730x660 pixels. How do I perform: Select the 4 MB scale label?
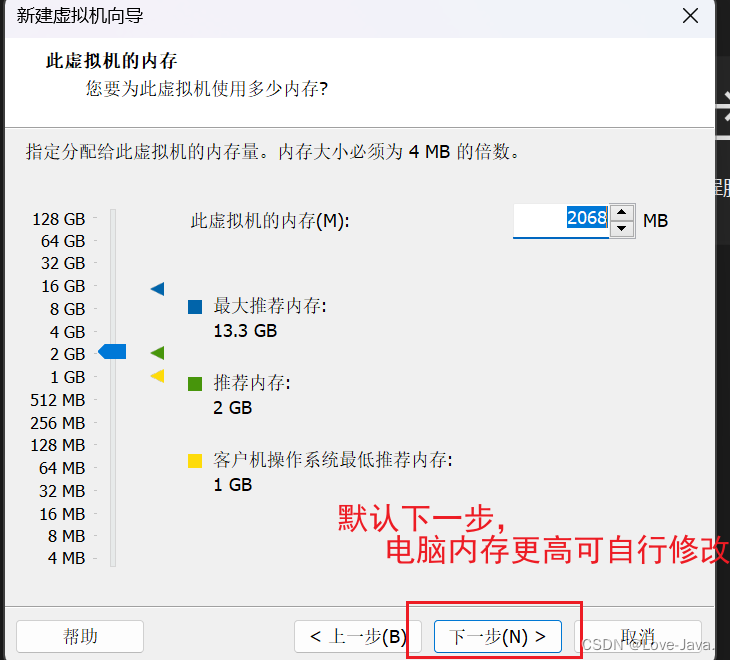click(66, 558)
